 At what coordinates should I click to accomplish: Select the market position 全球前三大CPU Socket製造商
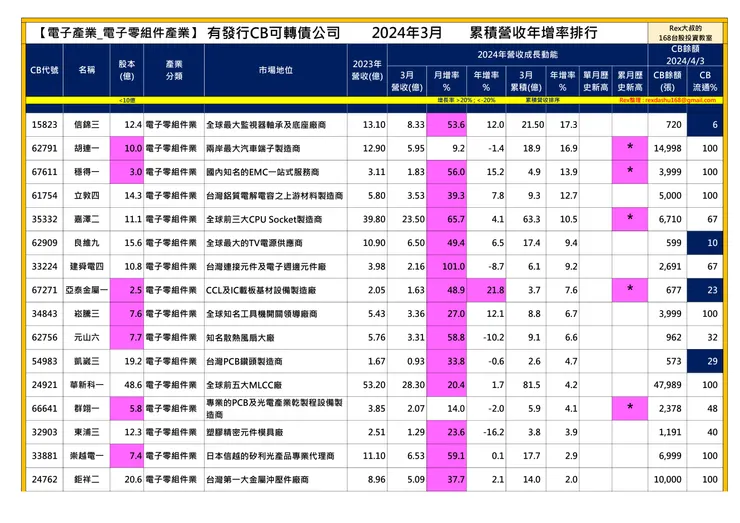(x=264, y=219)
